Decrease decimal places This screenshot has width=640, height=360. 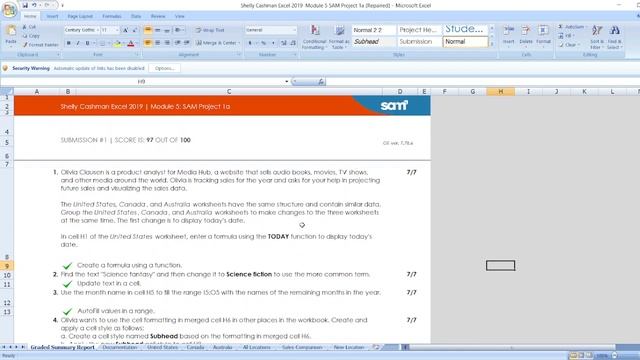click(293, 43)
